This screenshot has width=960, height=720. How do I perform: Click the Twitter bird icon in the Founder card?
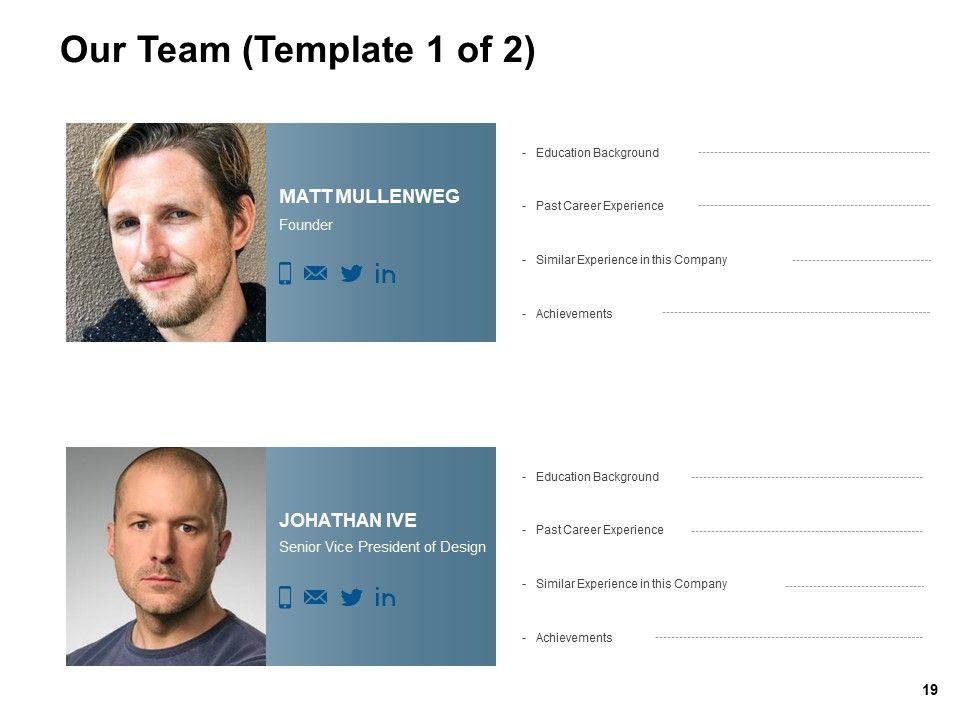click(x=351, y=273)
